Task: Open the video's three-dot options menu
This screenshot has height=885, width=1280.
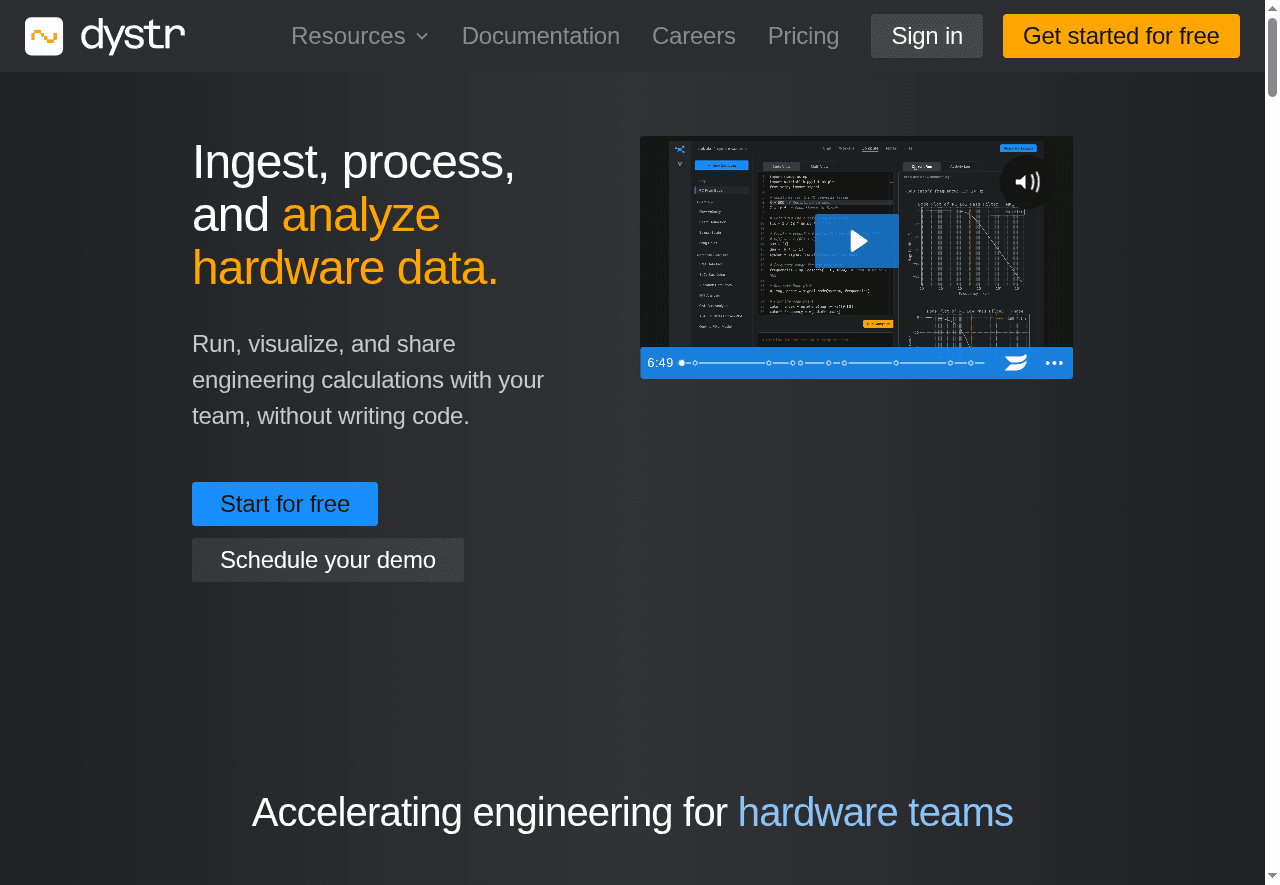Action: pyautogui.click(x=1054, y=363)
